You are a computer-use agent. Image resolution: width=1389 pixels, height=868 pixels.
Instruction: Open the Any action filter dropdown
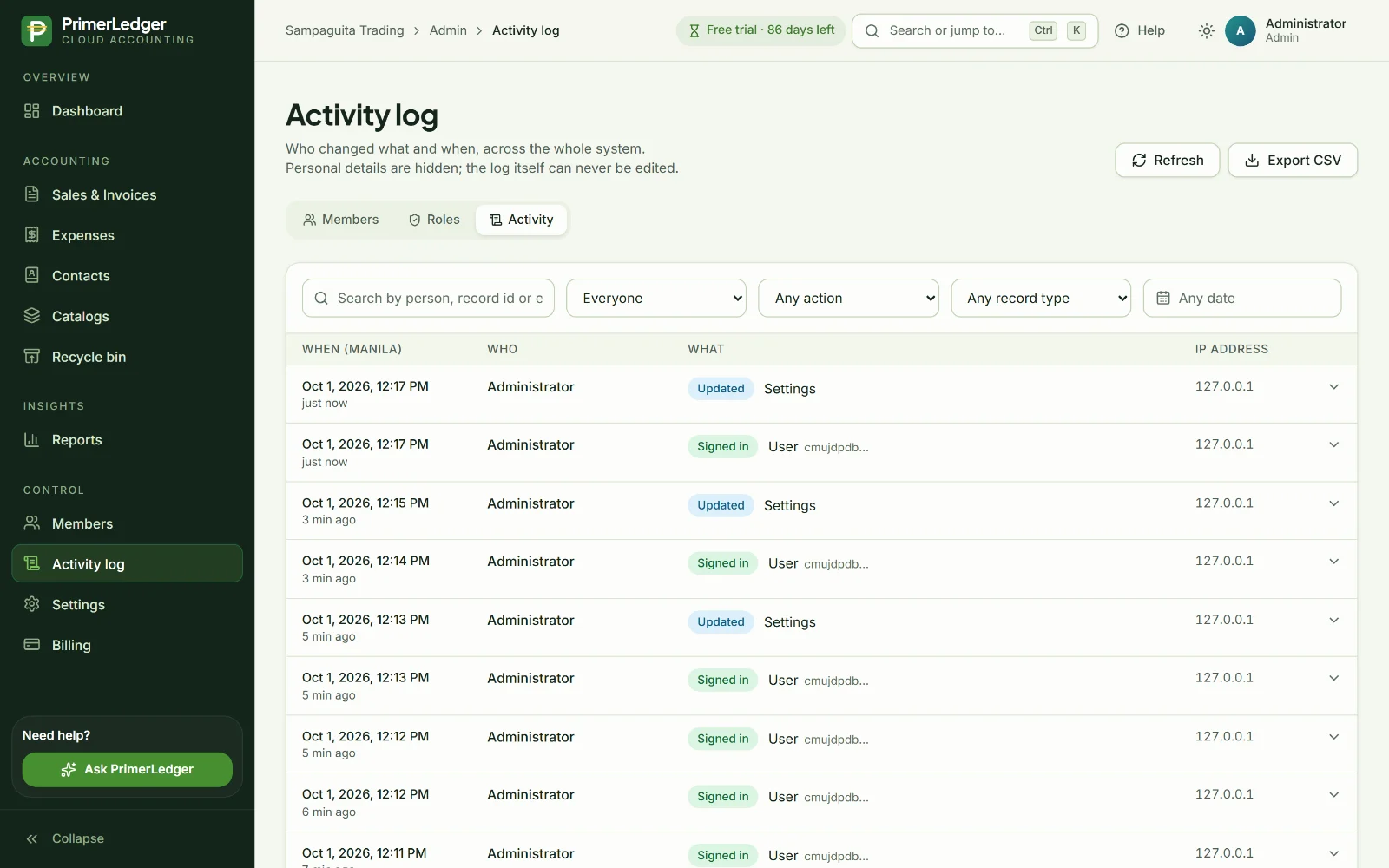pos(848,298)
